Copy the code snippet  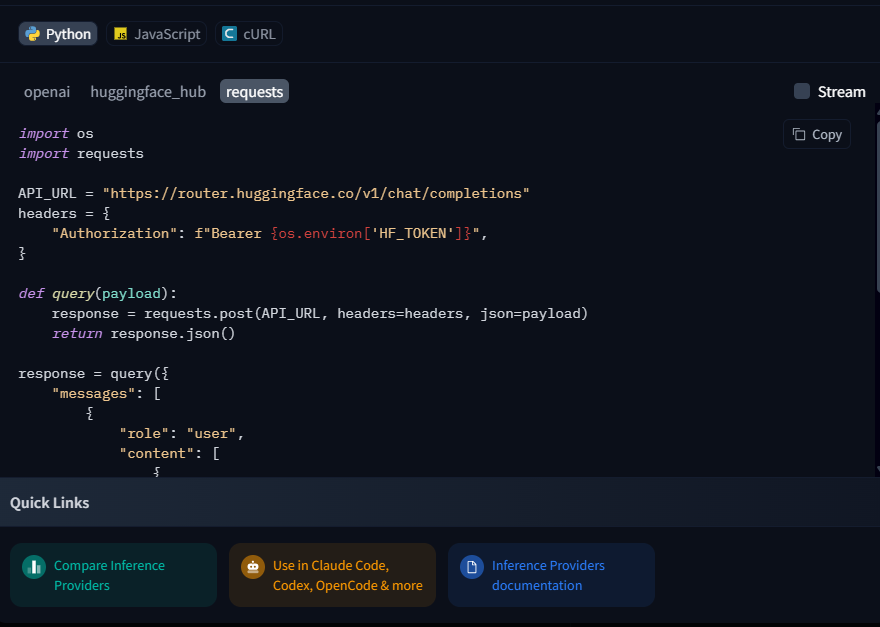point(817,134)
